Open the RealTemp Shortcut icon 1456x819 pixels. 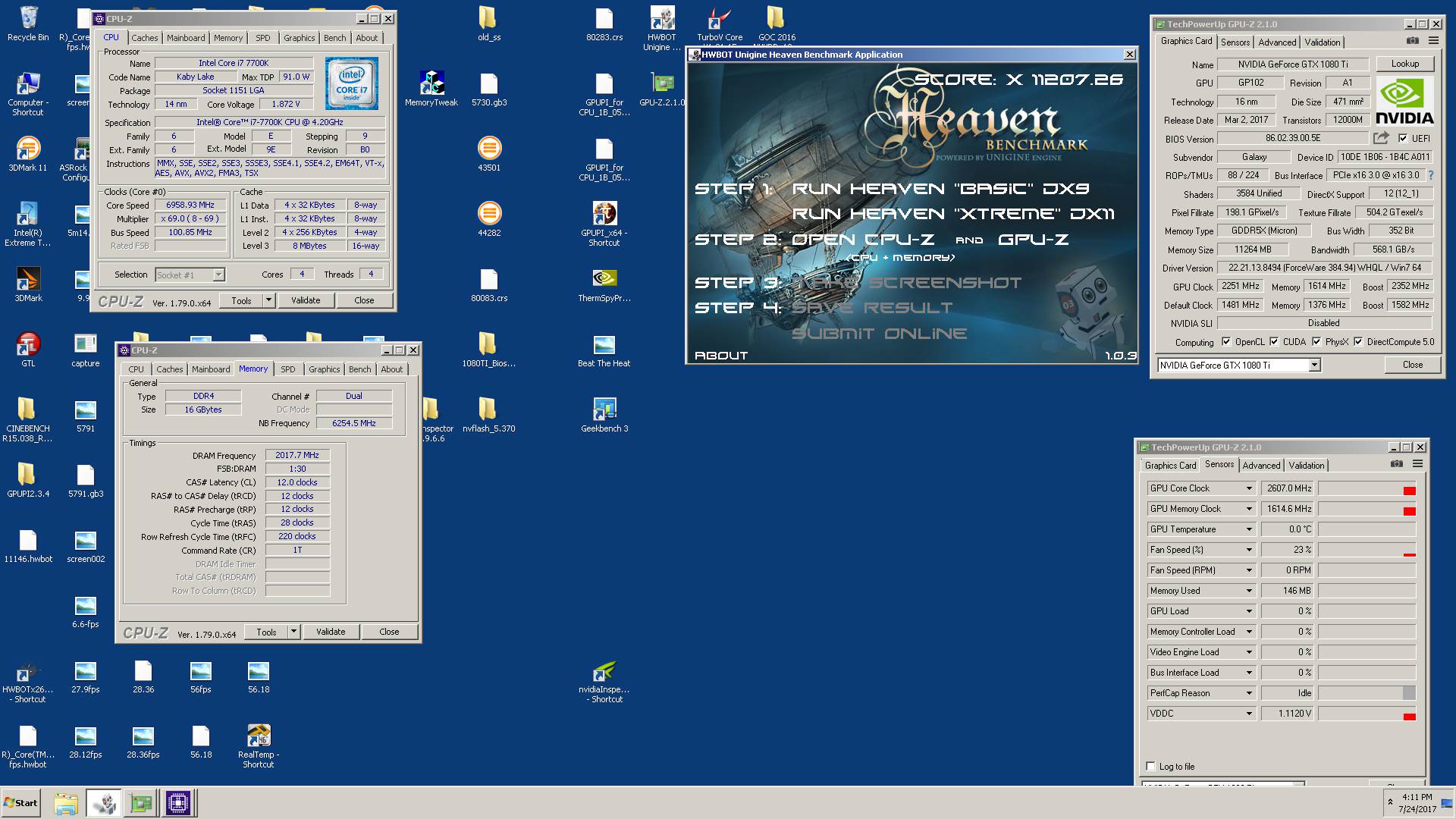coord(259,746)
